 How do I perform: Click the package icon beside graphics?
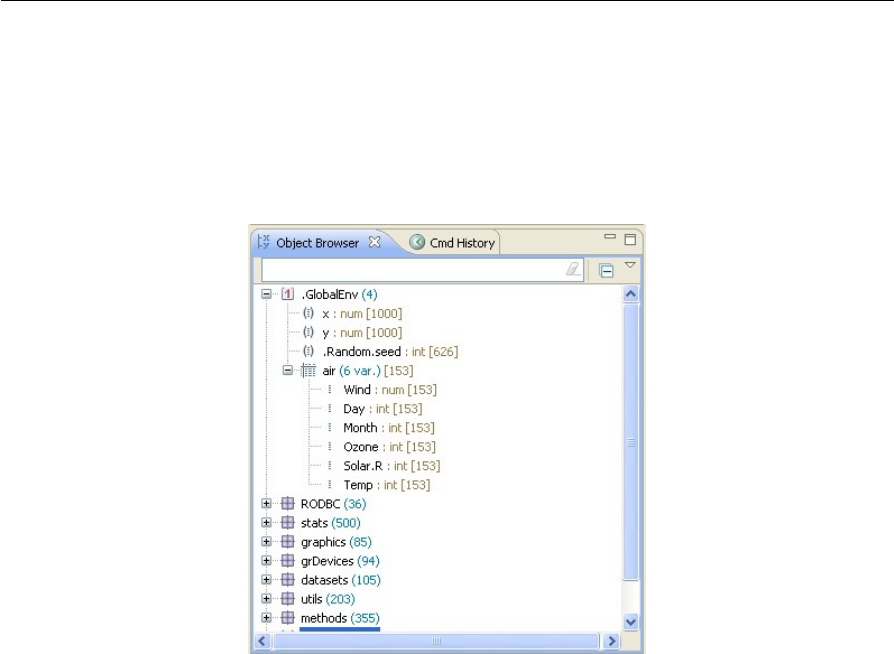point(288,542)
